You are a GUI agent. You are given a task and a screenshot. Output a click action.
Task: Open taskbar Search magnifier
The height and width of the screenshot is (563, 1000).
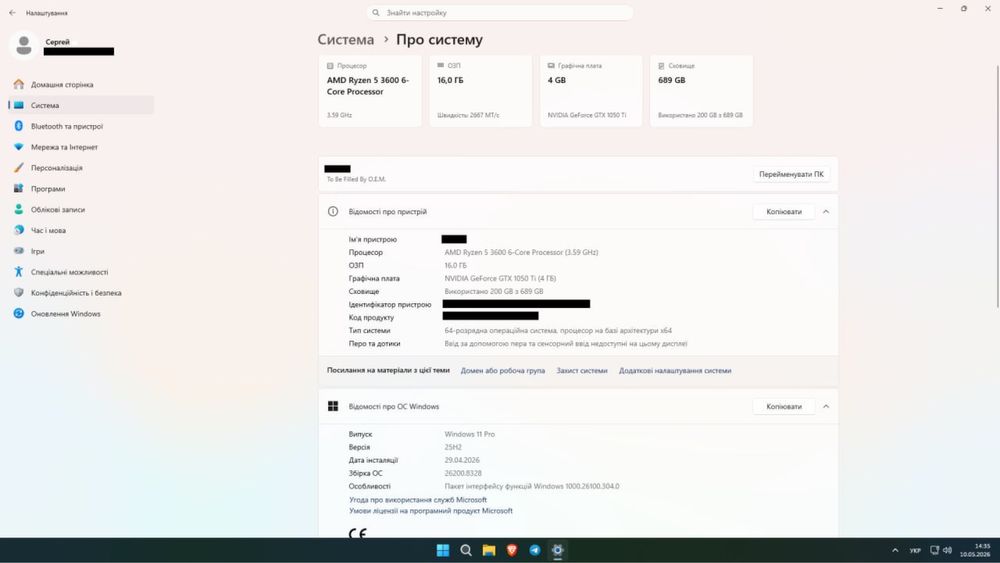coord(466,550)
